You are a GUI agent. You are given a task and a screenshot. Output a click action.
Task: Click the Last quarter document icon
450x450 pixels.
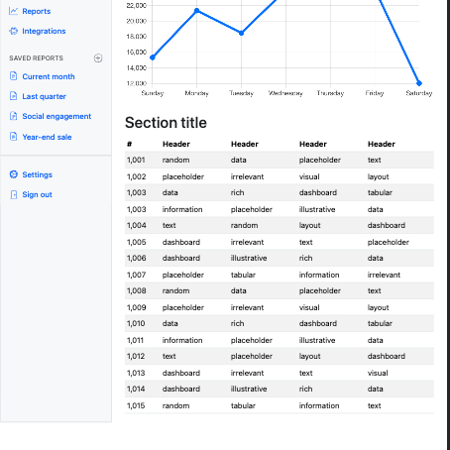click(x=13, y=96)
